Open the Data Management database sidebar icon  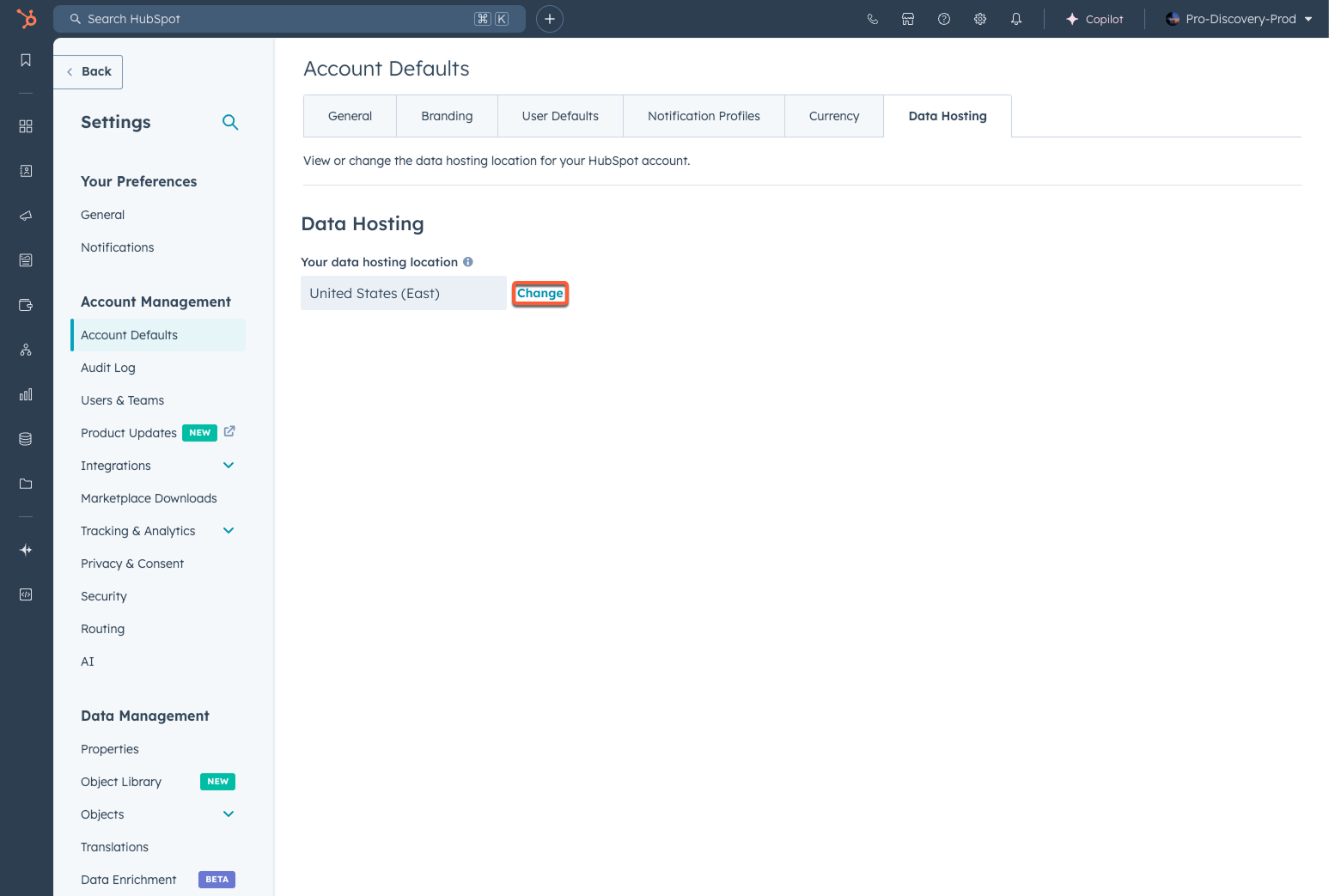[25, 439]
